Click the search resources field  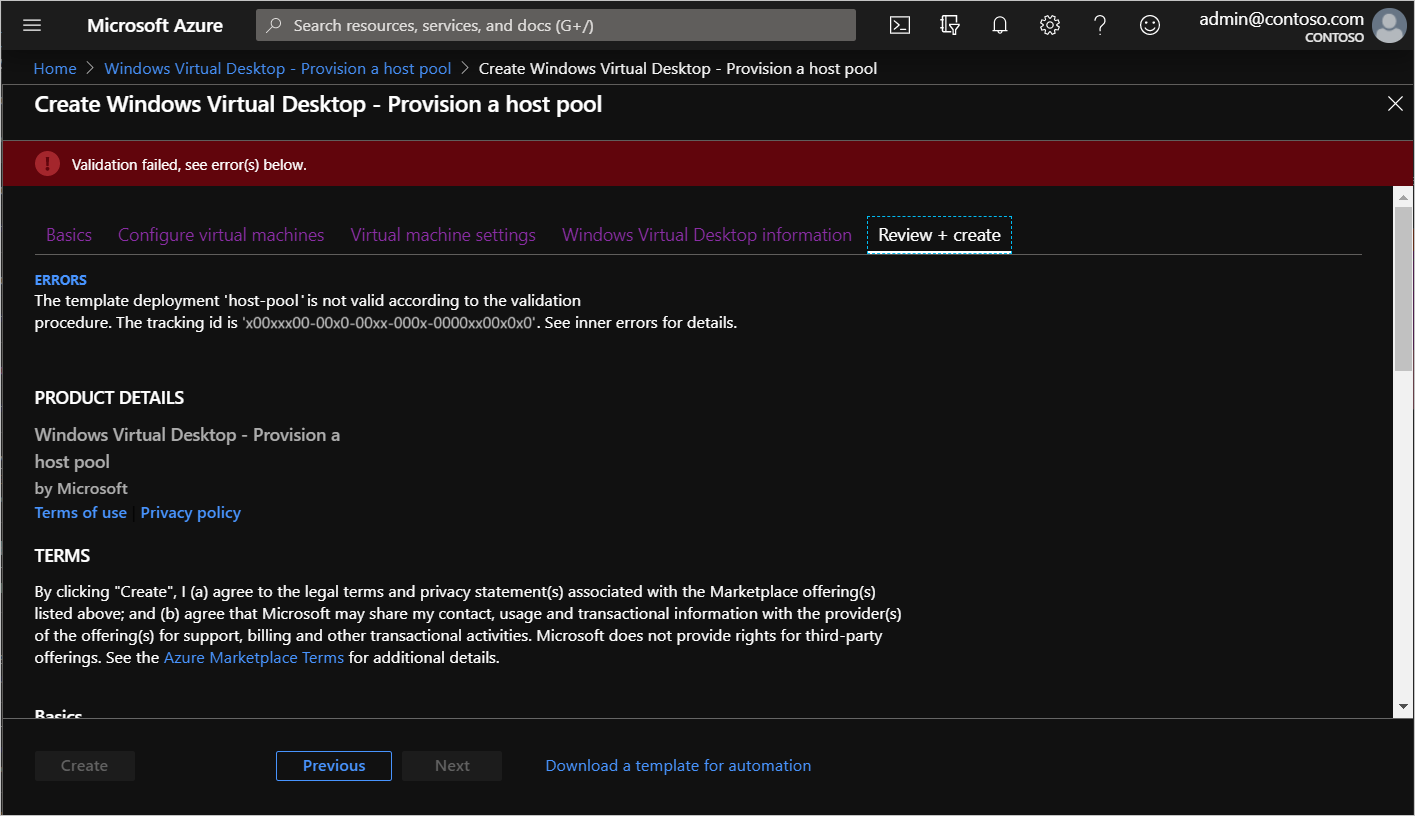(555, 25)
